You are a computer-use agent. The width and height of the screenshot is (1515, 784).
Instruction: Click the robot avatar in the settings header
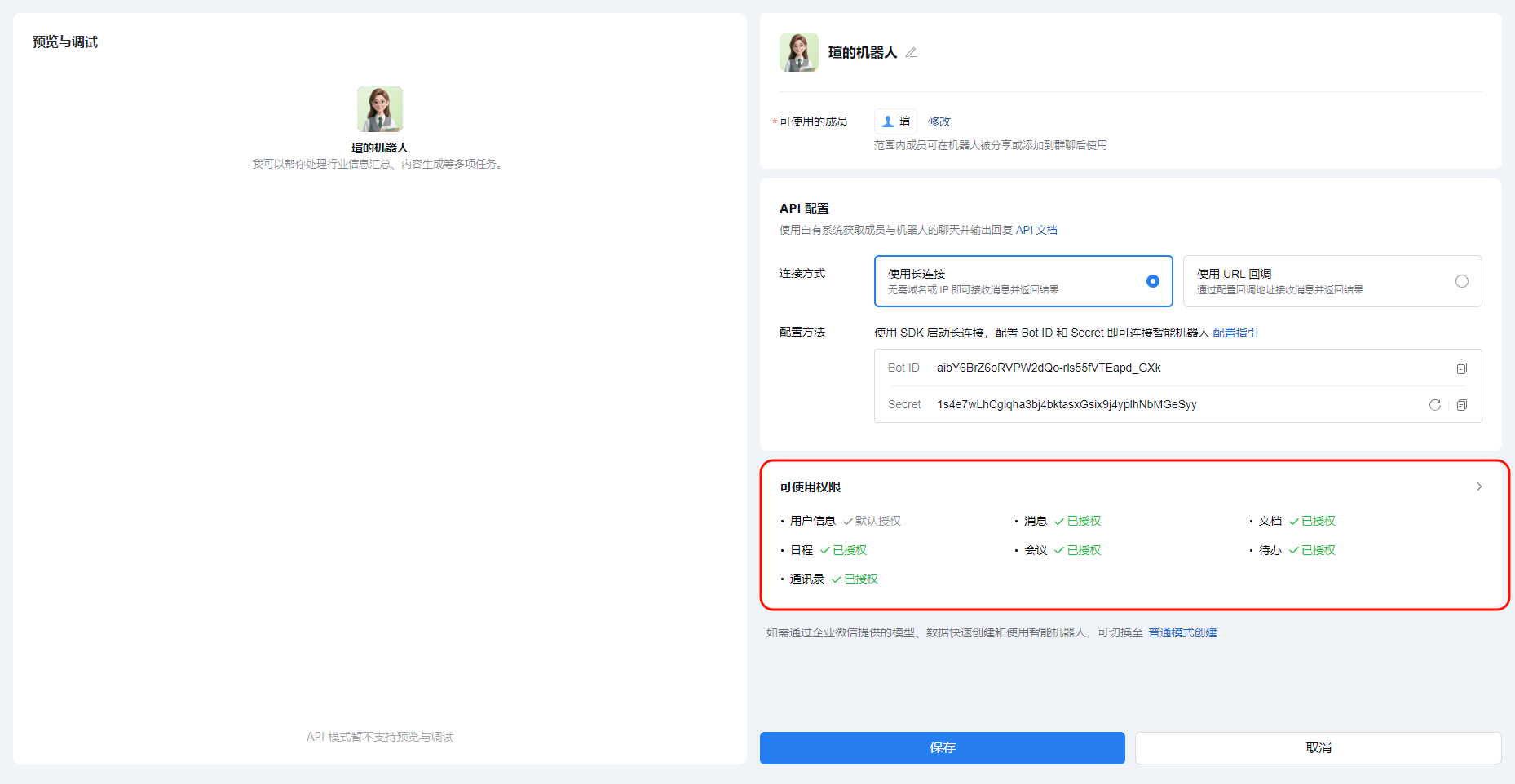[x=799, y=52]
